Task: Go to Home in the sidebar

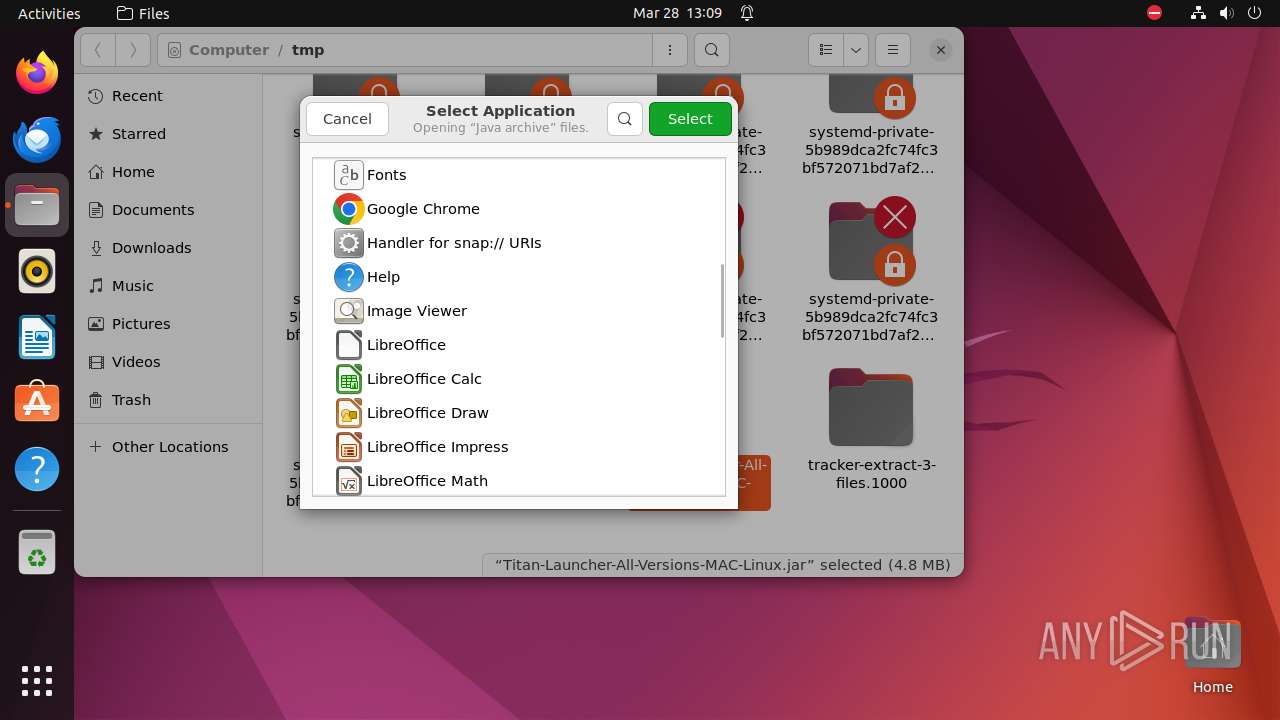Action: pyautogui.click(x=168, y=172)
